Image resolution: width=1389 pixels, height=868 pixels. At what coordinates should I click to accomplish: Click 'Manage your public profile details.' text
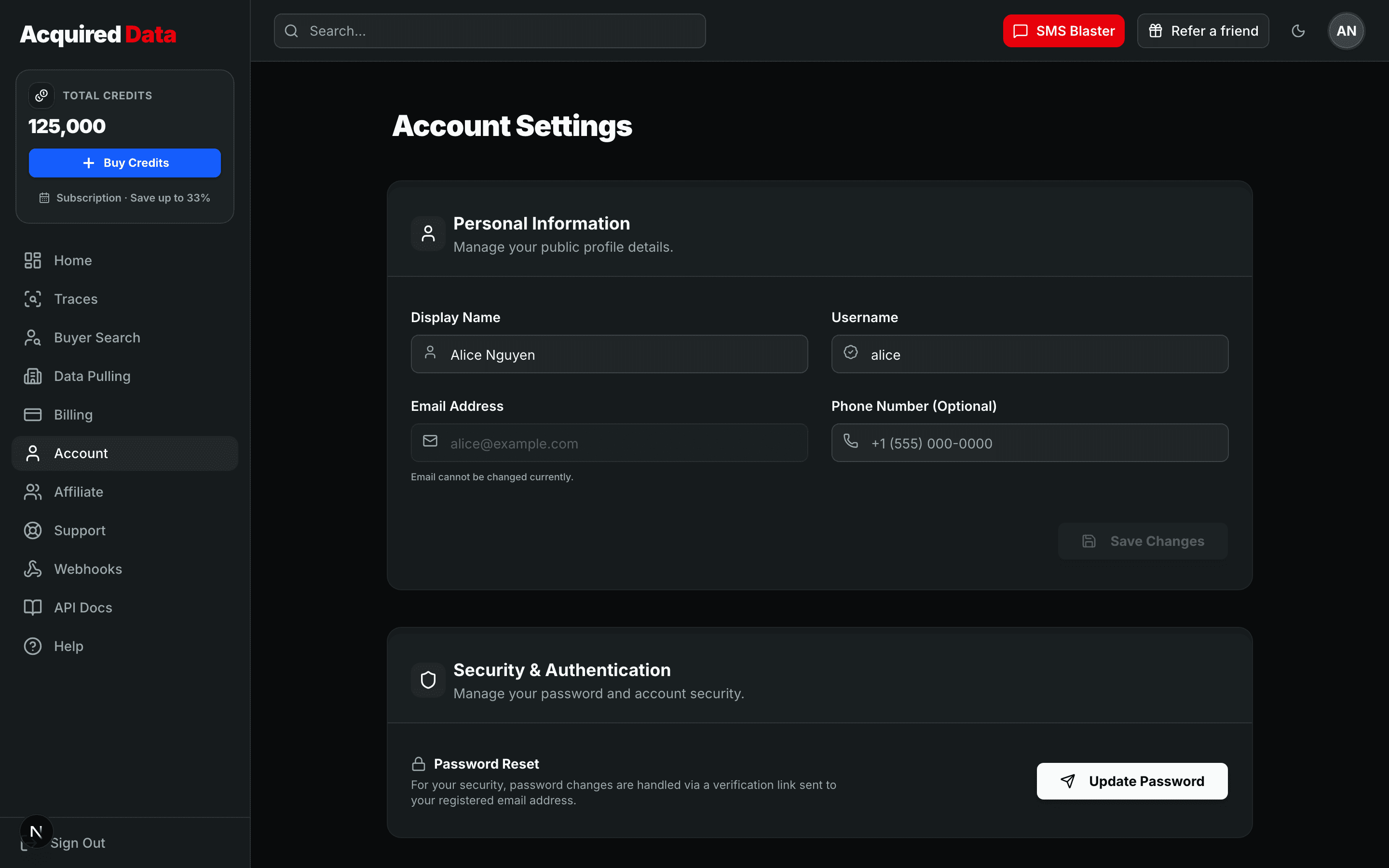pos(563,247)
